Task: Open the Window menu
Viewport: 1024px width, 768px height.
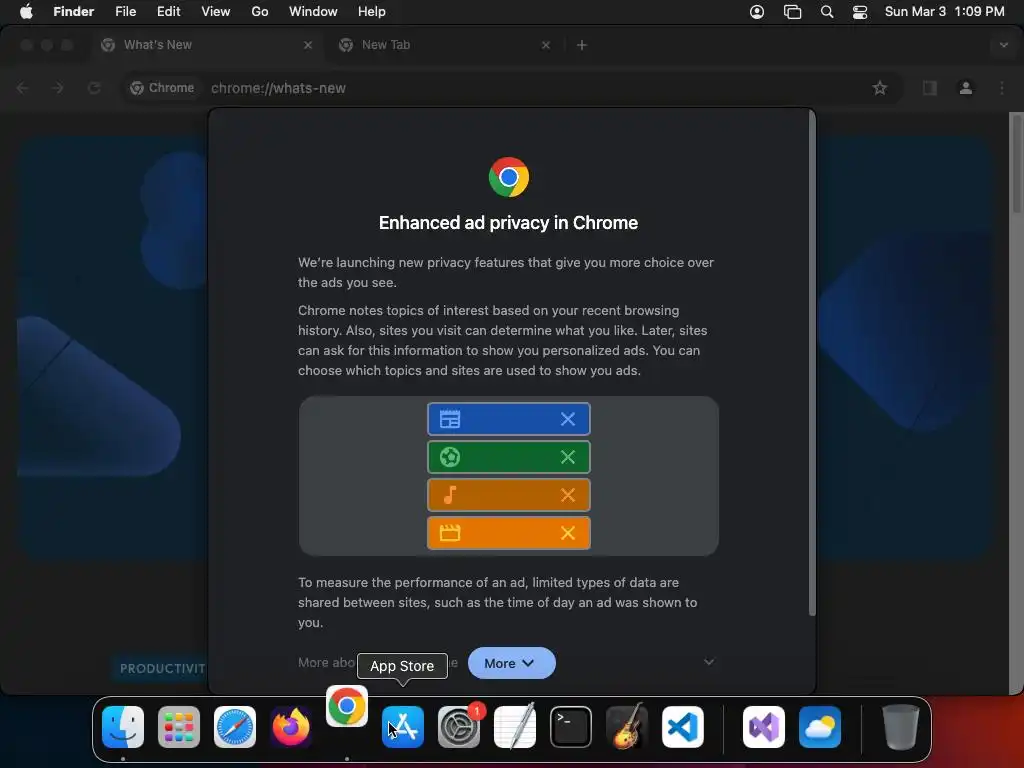Action: tap(313, 12)
